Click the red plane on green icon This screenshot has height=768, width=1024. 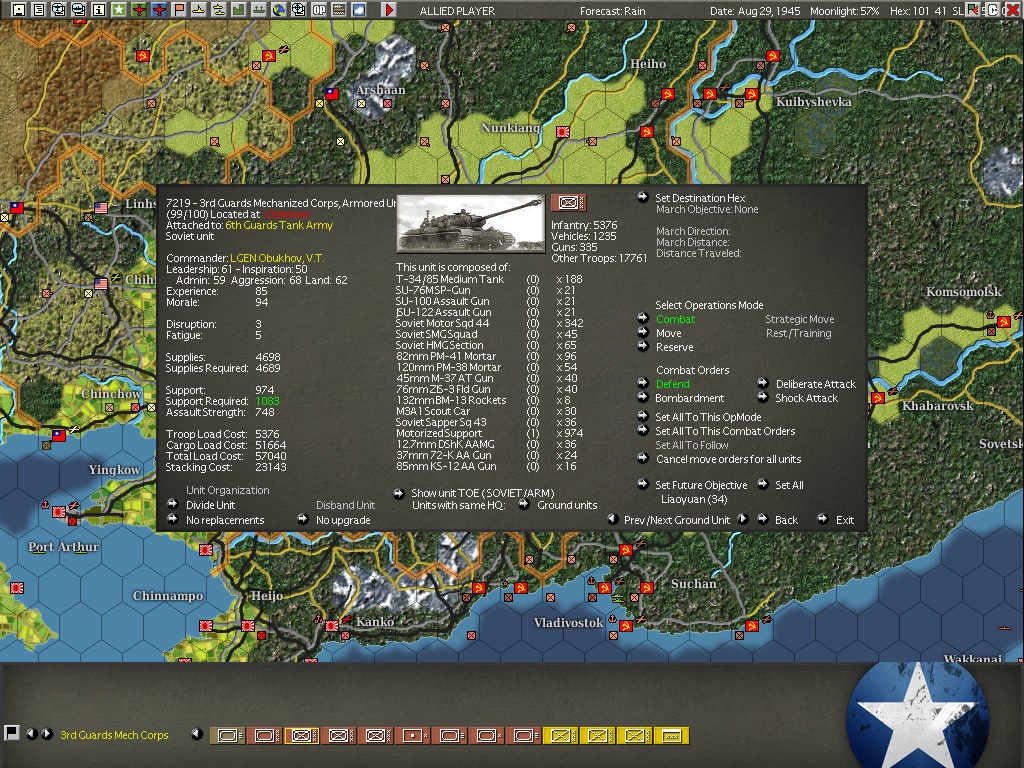tap(139, 10)
